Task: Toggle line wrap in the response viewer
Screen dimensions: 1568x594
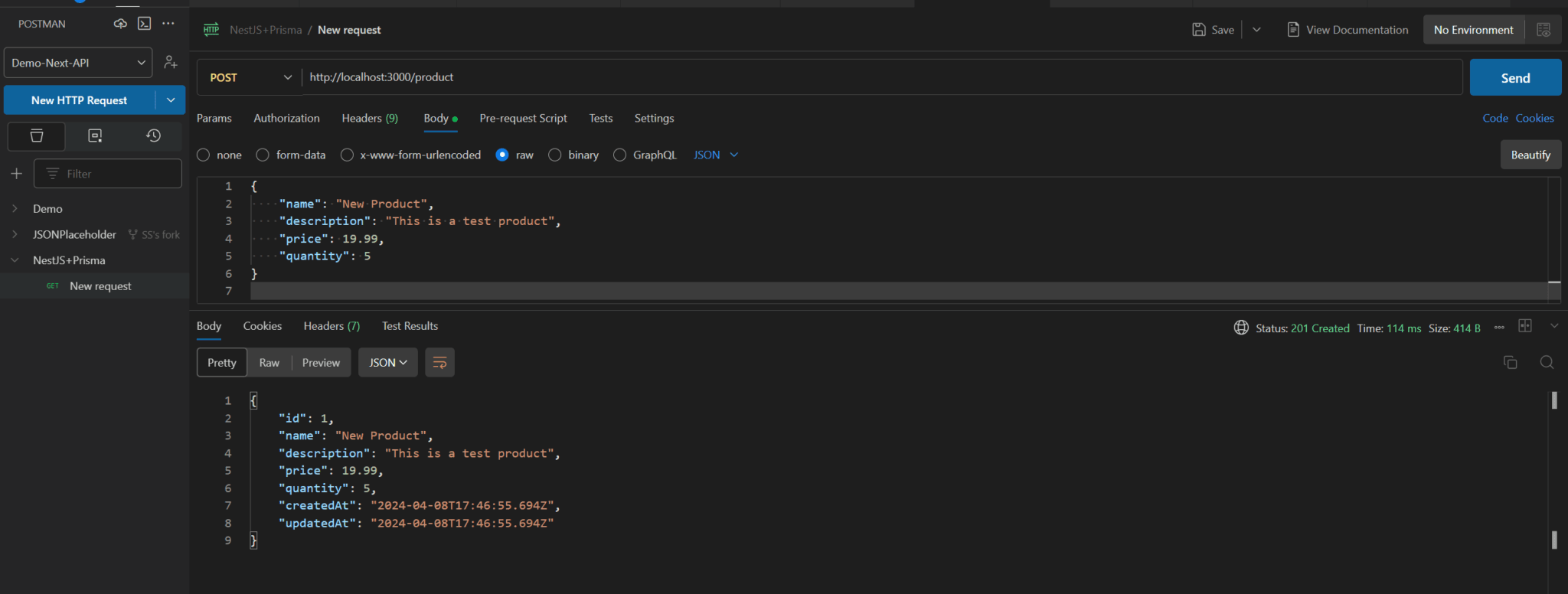Action: 439,363
